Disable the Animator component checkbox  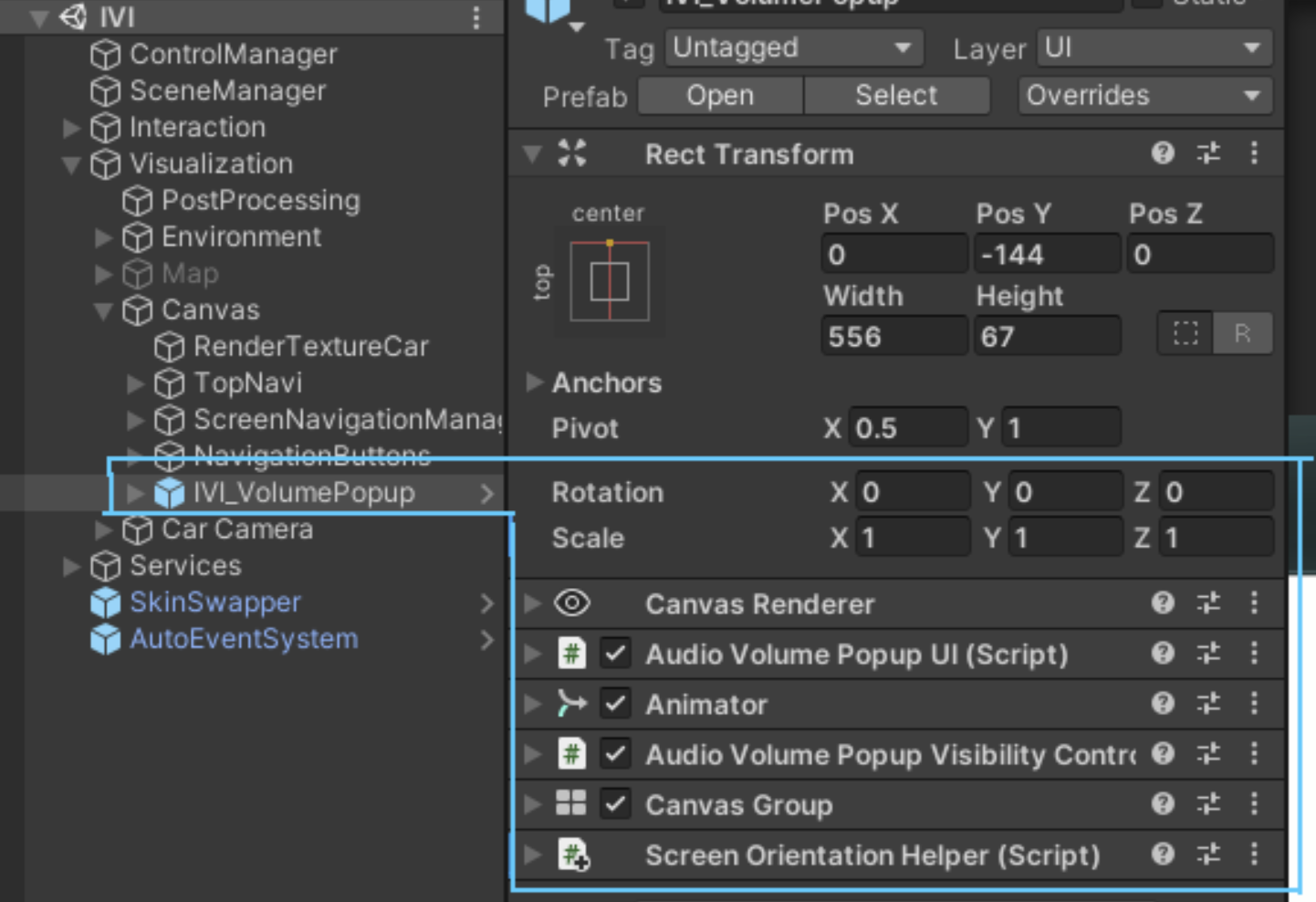pos(614,703)
